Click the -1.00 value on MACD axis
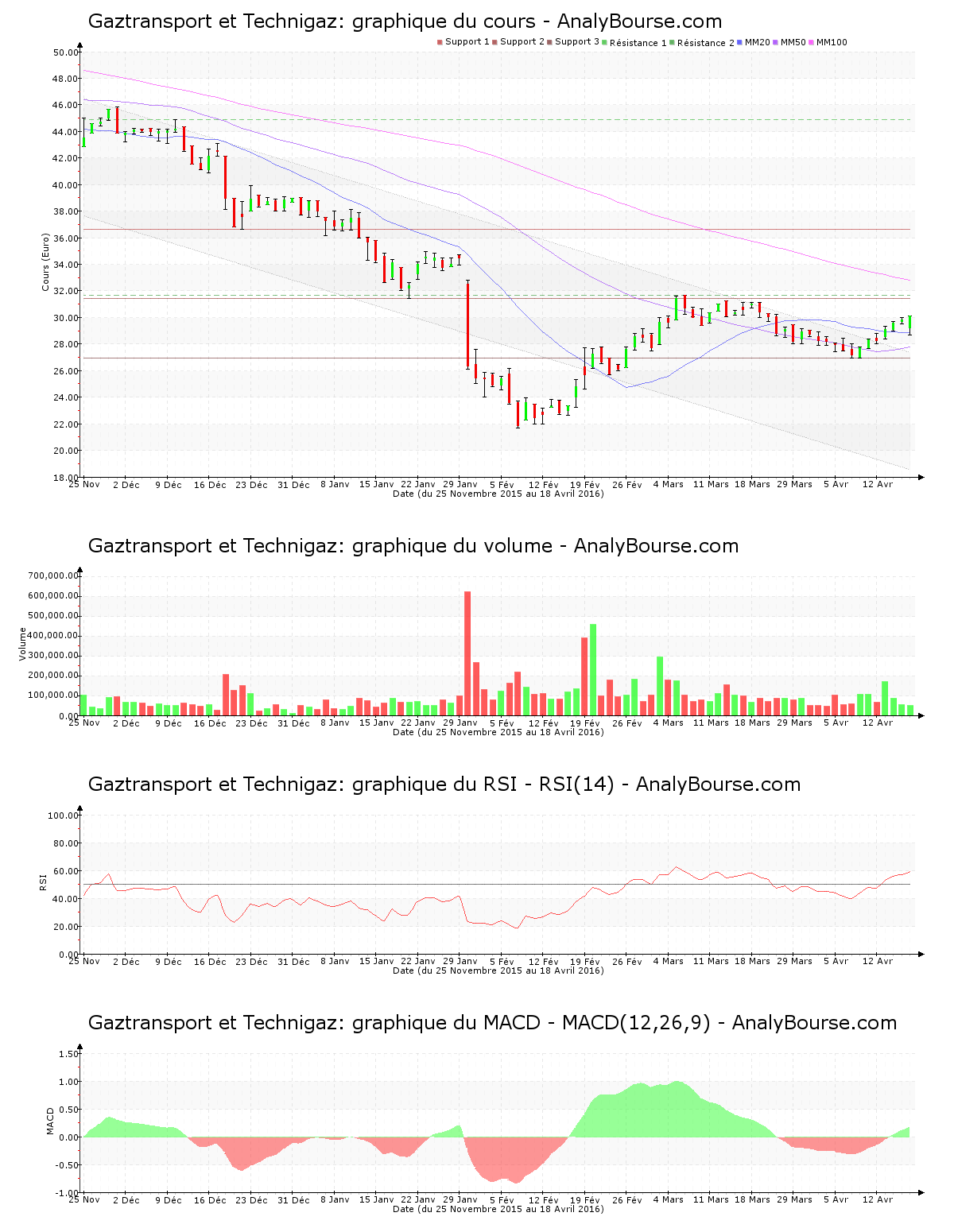The height and width of the screenshot is (1232, 954). (68, 1193)
